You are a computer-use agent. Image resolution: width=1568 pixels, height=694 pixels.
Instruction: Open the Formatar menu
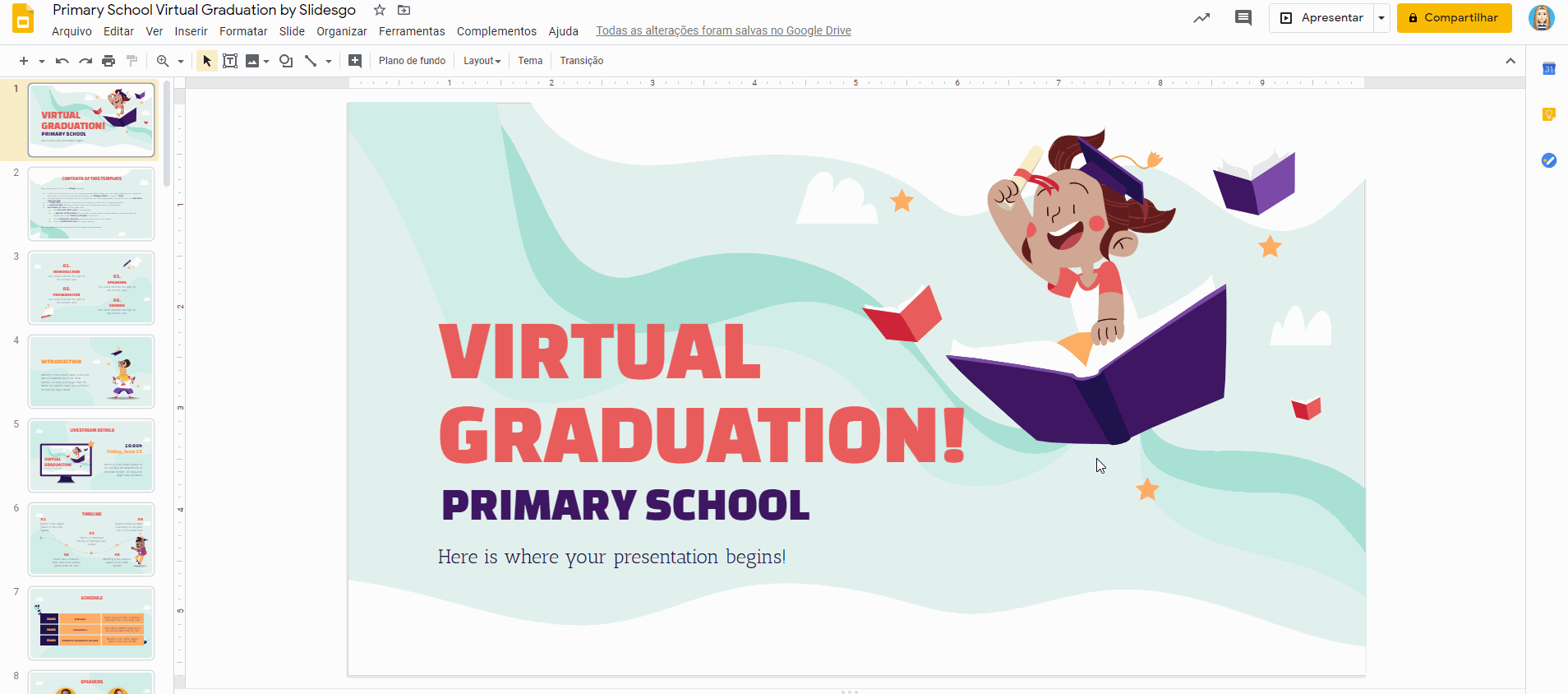coord(243,31)
